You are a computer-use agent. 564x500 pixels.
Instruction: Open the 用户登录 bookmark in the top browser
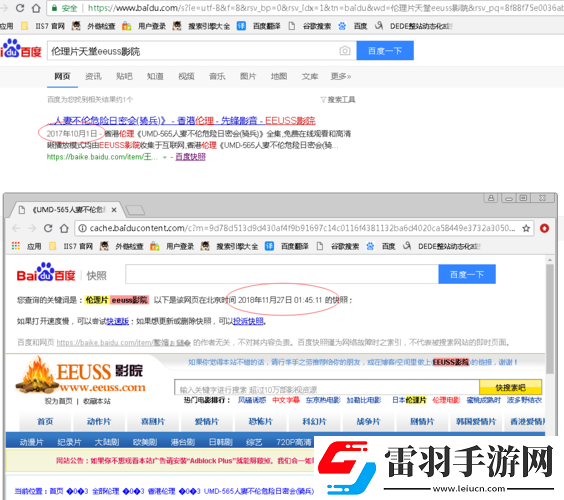point(144,26)
